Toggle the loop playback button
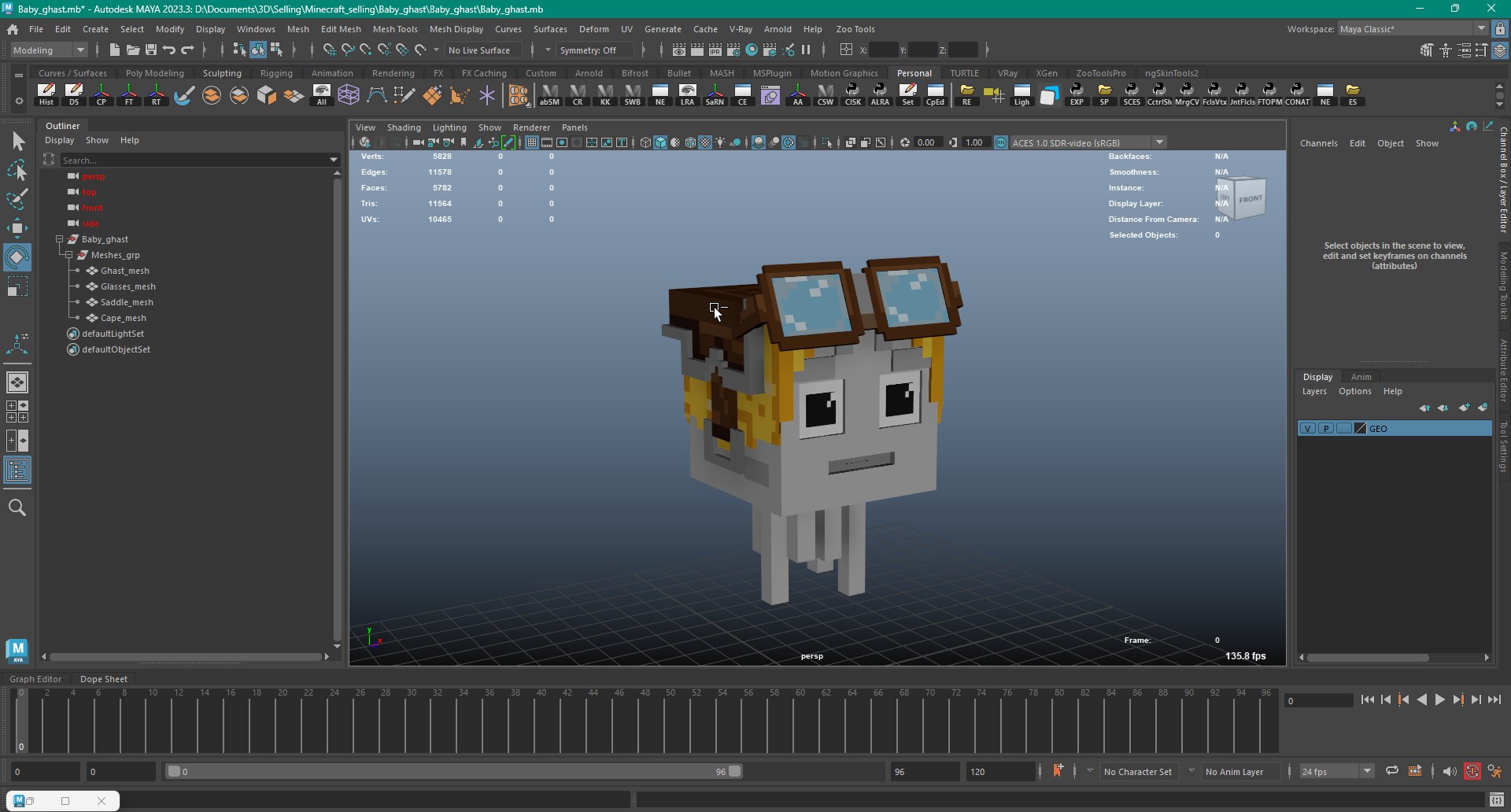 coord(1391,771)
